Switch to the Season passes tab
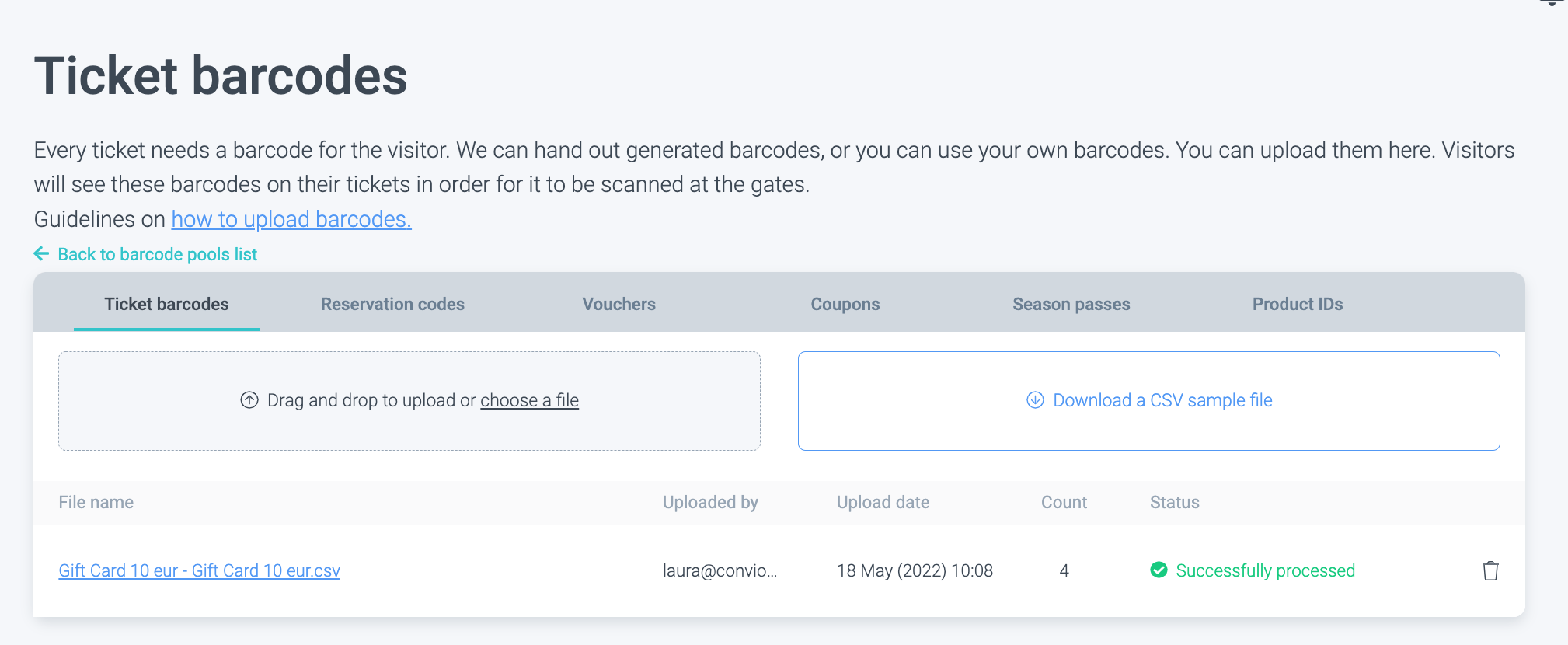Viewport: 1568px width, 645px height. point(1071,304)
